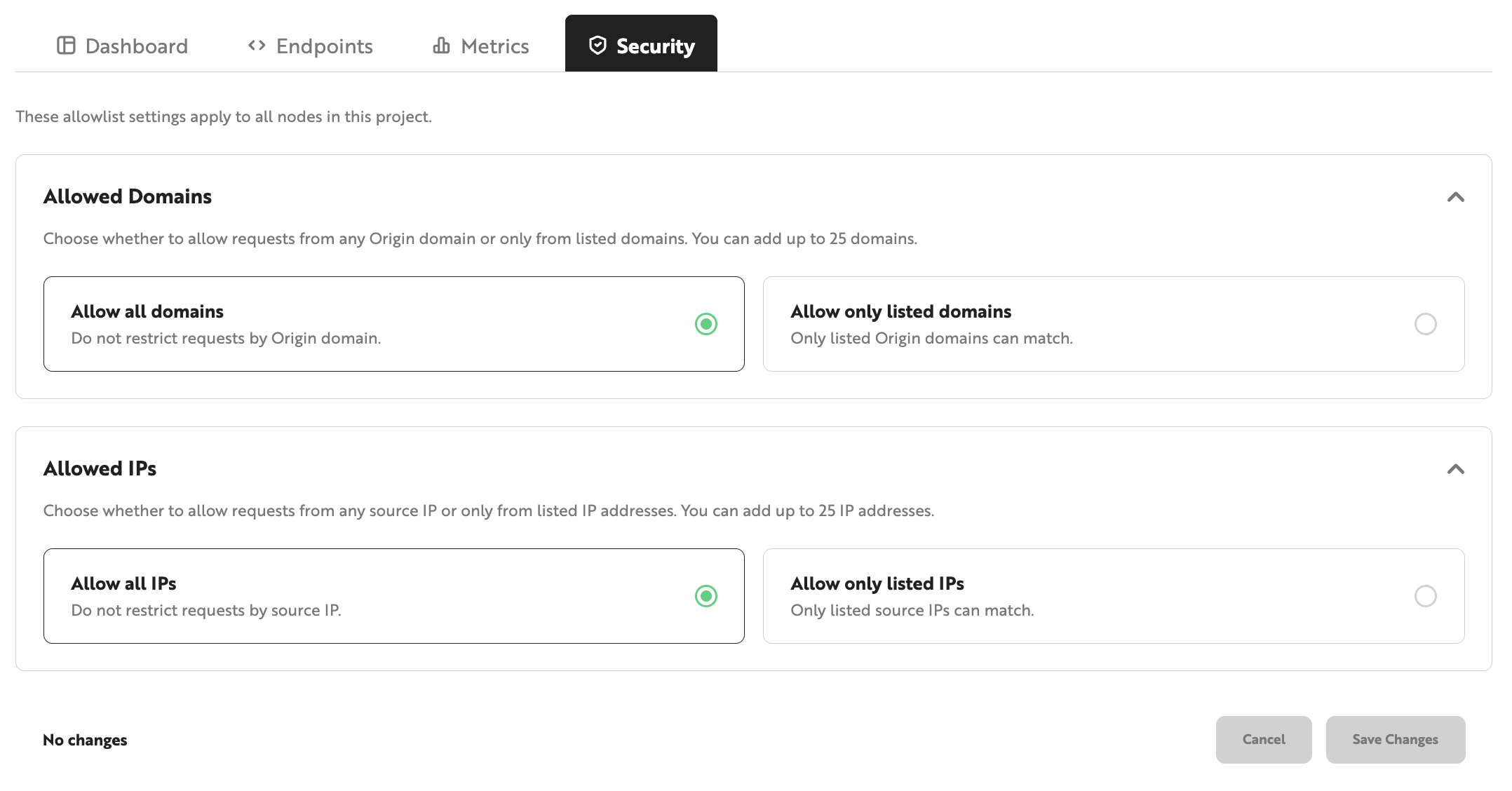
Task: Click the Dashboard layout icon
Action: click(66, 46)
